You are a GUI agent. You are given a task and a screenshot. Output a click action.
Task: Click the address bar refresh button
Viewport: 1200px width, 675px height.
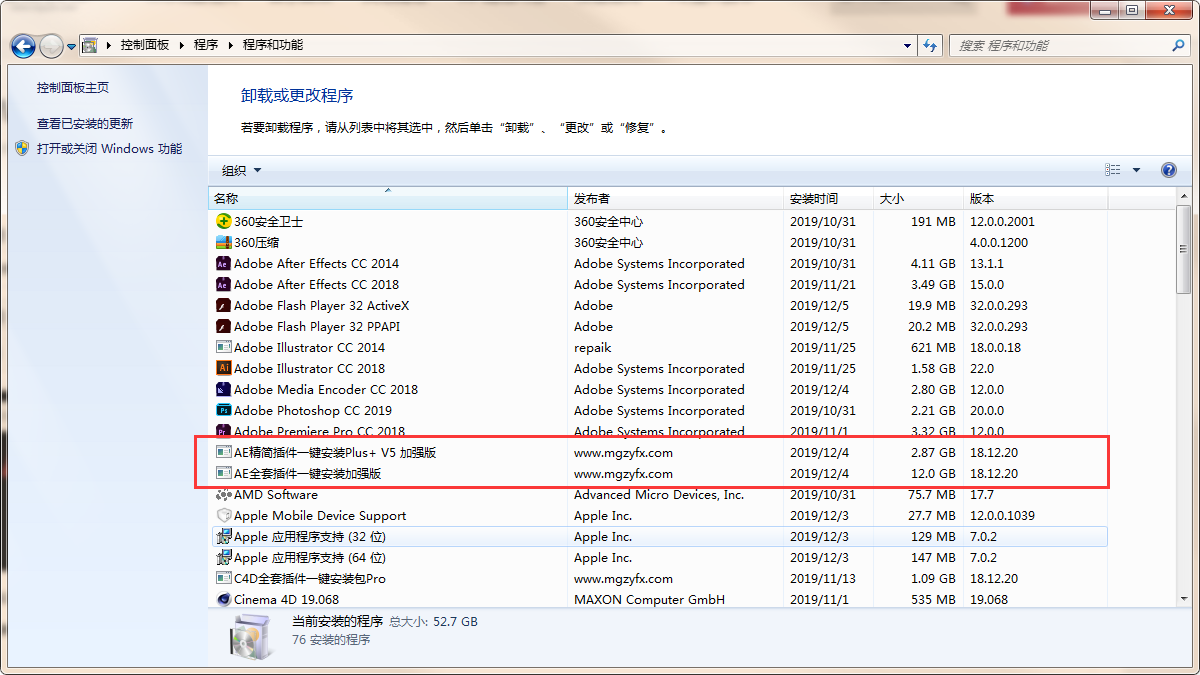click(x=931, y=45)
